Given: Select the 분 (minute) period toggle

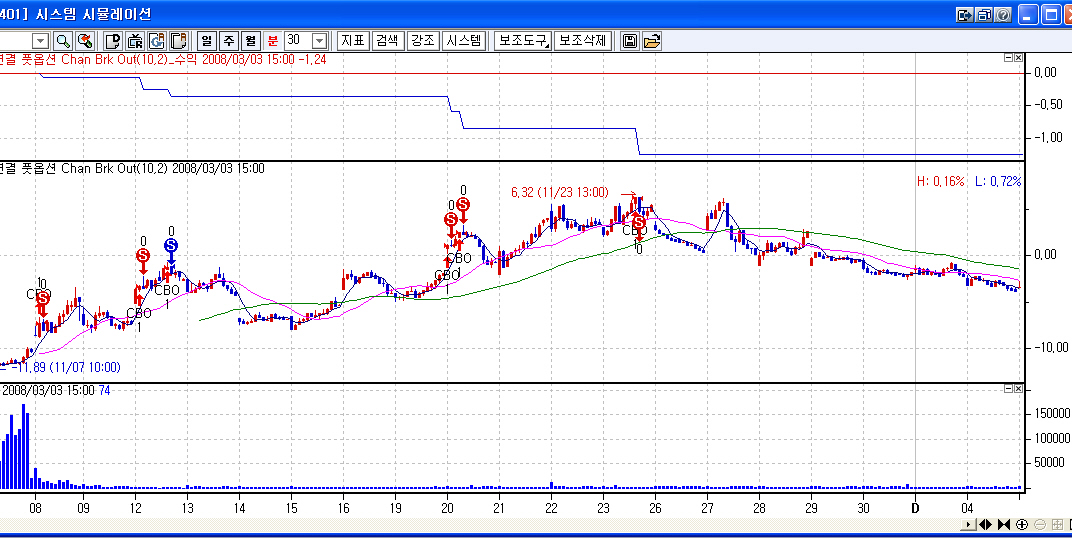Looking at the screenshot, I should pos(272,41).
